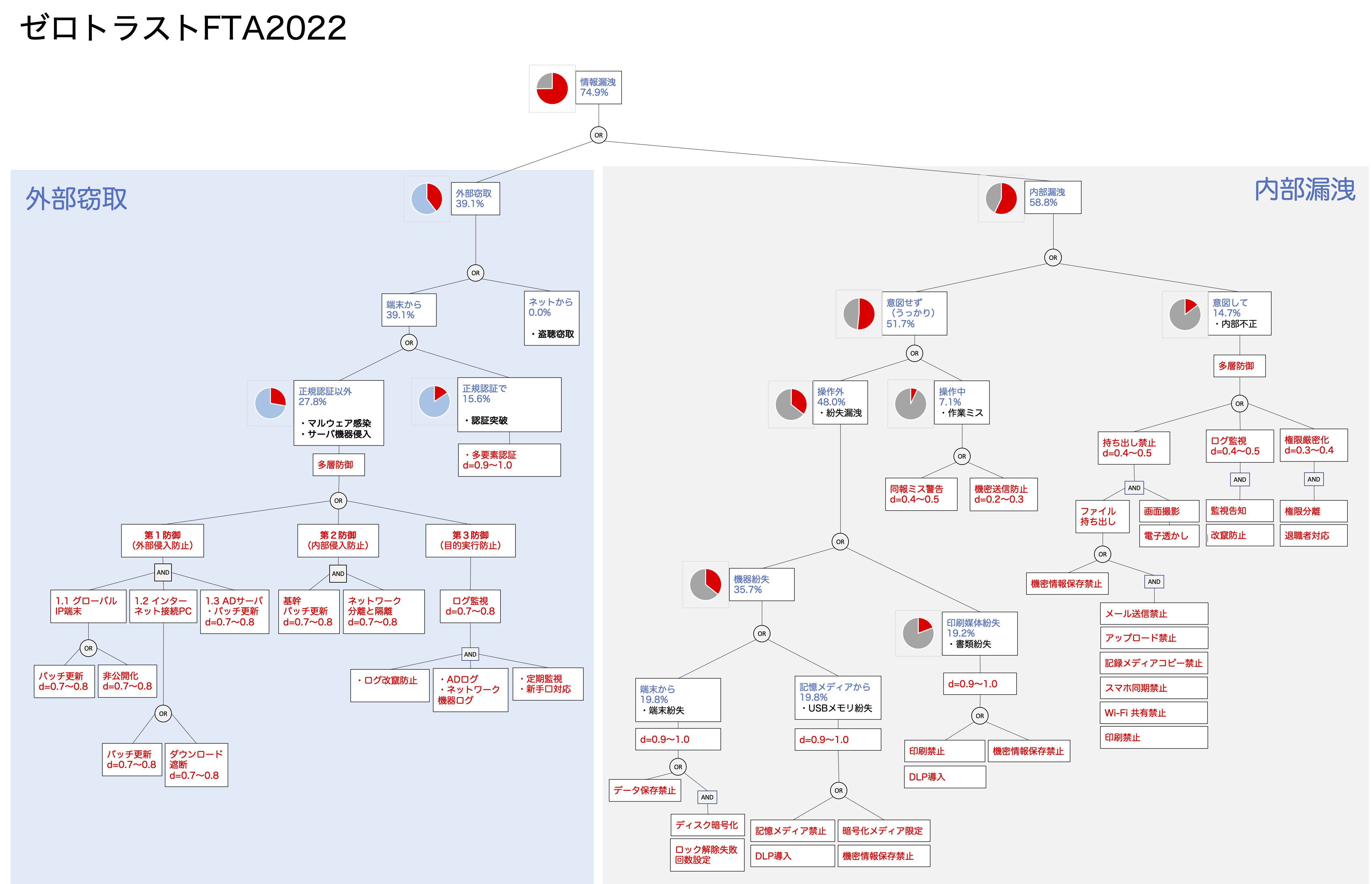Click the Wi-Fi 共有禁止 box
Screen dimensions: 1372x884
click(x=1153, y=713)
